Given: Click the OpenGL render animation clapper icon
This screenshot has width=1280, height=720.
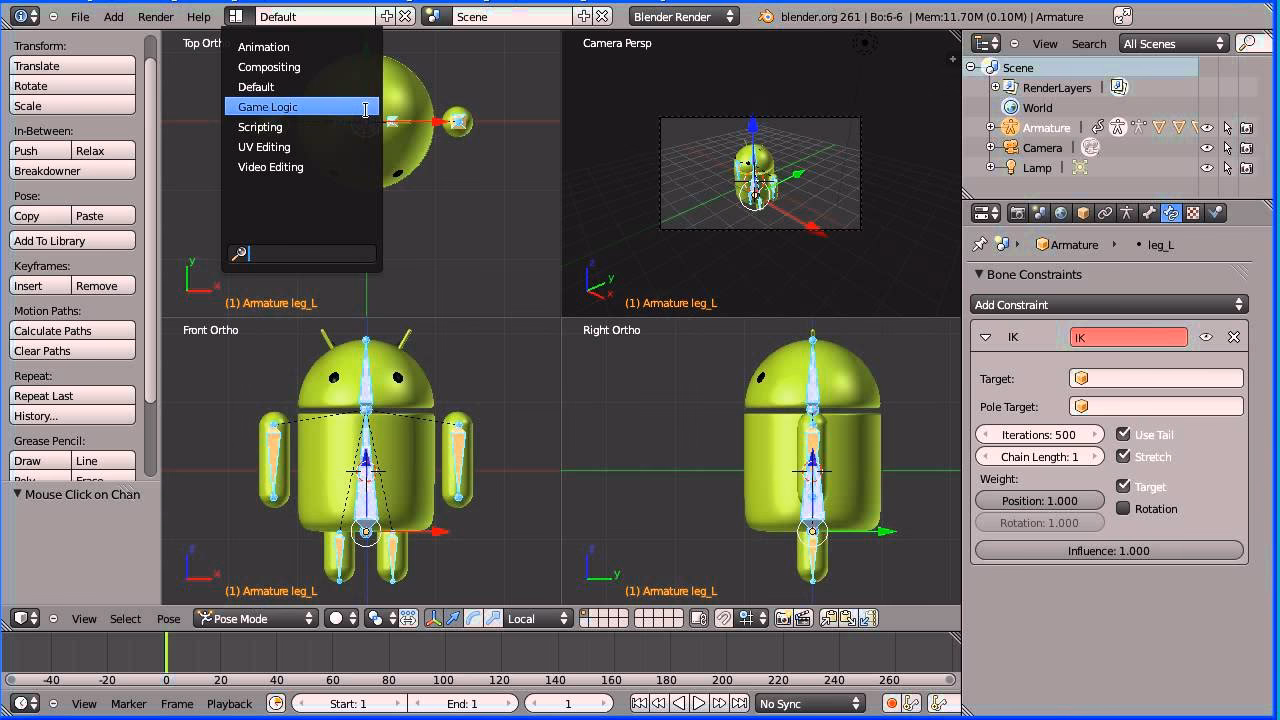Looking at the screenshot, I should click(x=803, y=618).
